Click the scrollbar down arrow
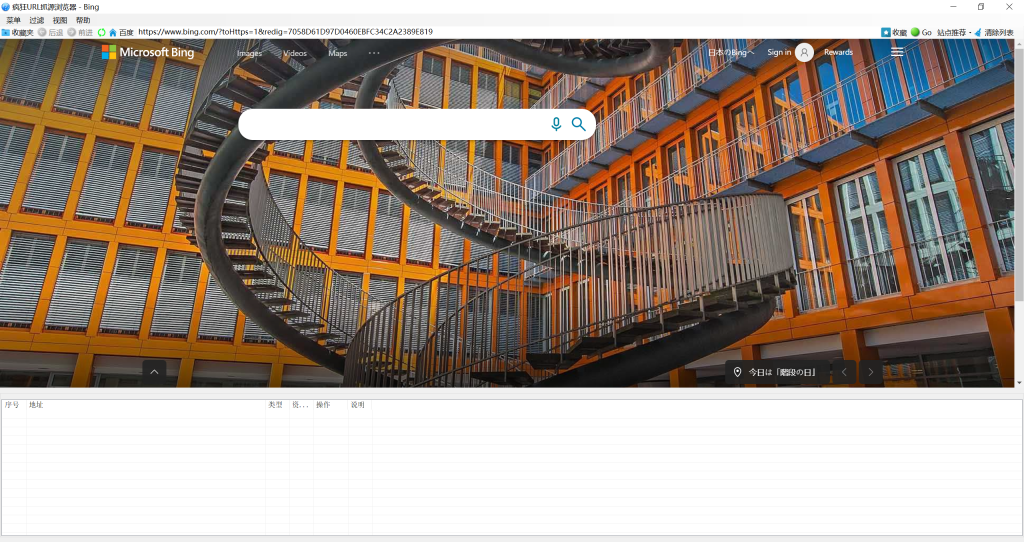This screenshot has width=1024, height=542. coord(1019,383)
